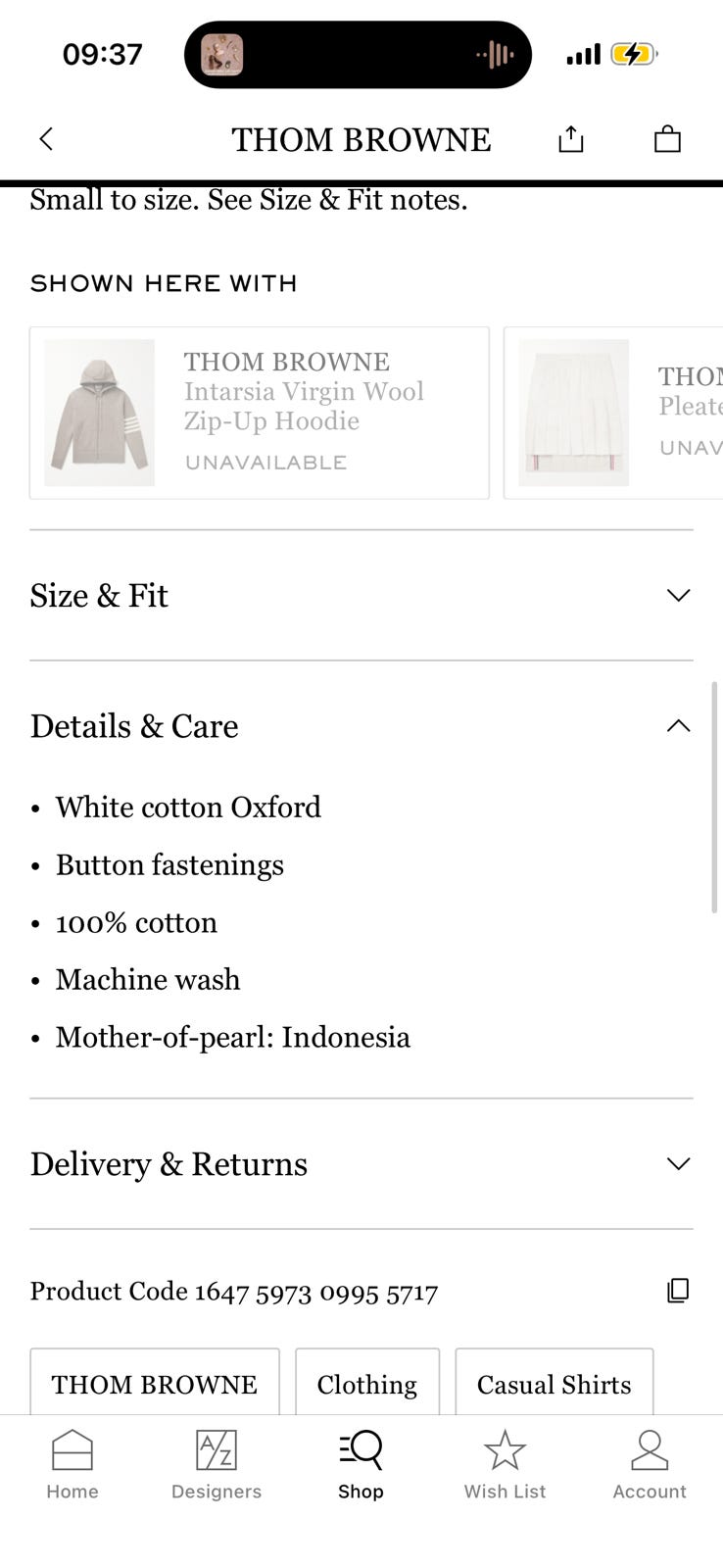This screenshot has width=723, height=1568.
Task: Tap Intarsia Virgin Wool Zip-Up Hoodie link
Action: tap(304, 406)
